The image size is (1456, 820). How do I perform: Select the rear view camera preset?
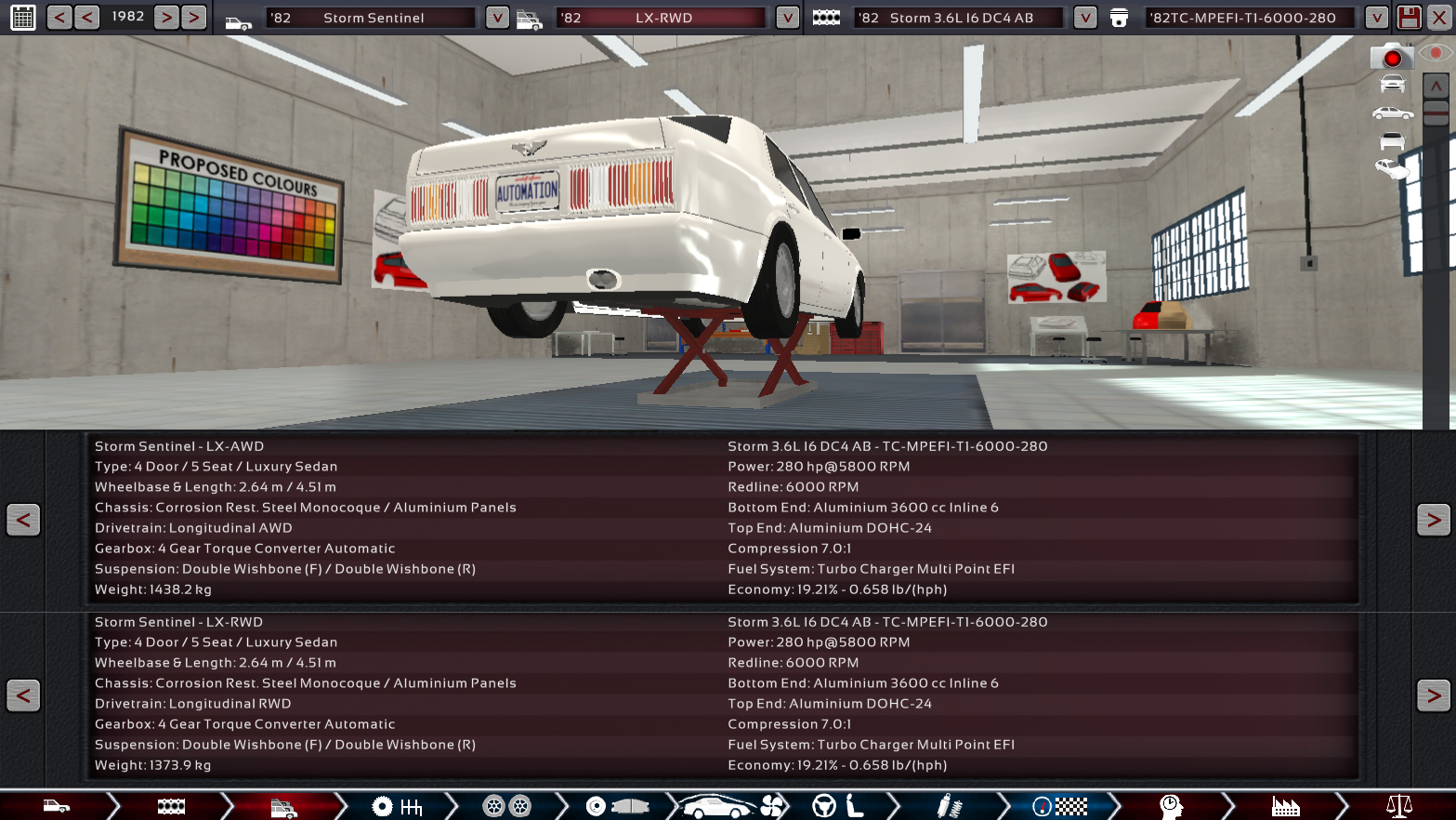[x=1391, y=140]
